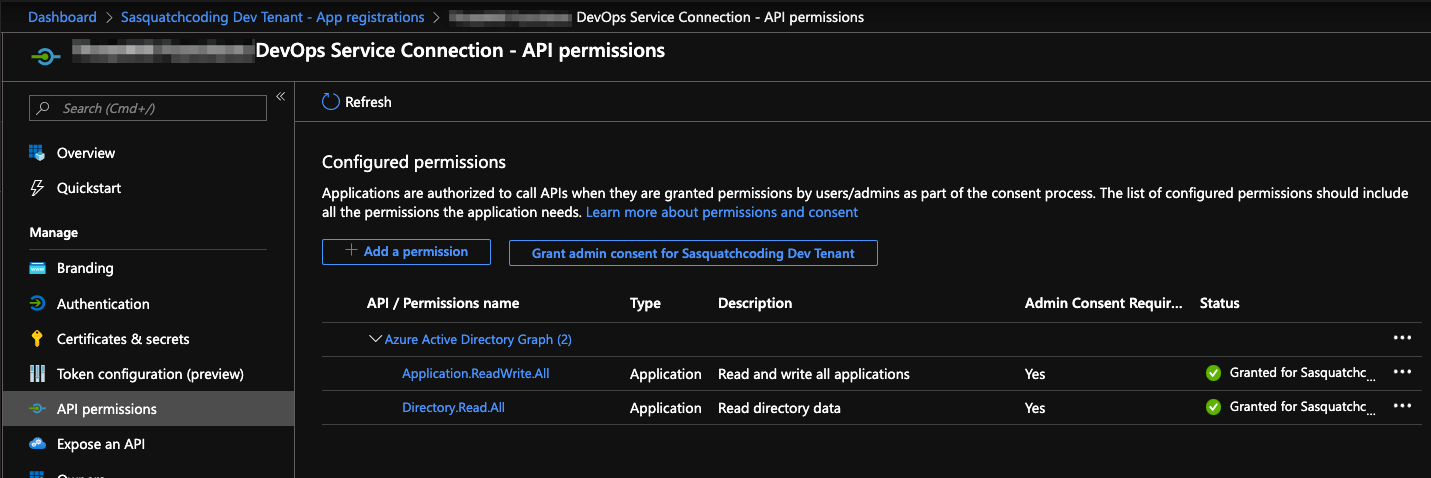Click the Expose an API cloud icon
The image size is (1431, 478).
click(38, 444)
